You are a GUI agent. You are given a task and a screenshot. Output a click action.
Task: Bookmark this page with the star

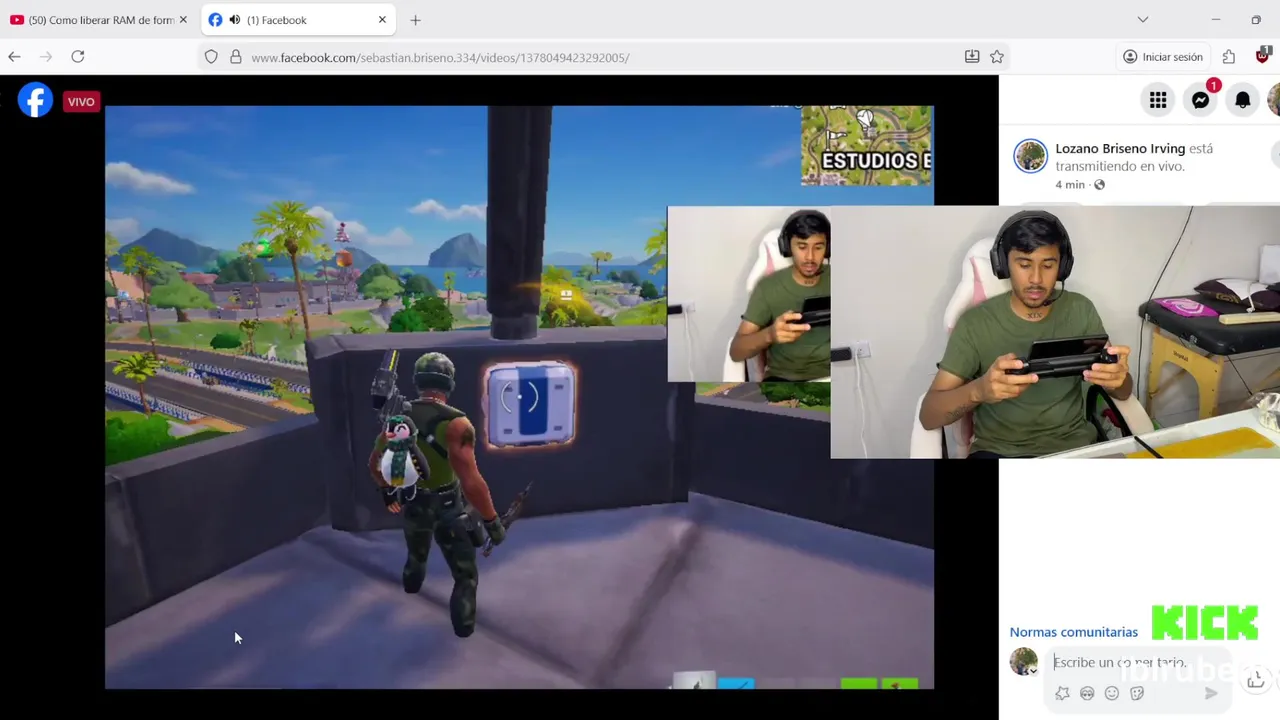pos(997,57)
